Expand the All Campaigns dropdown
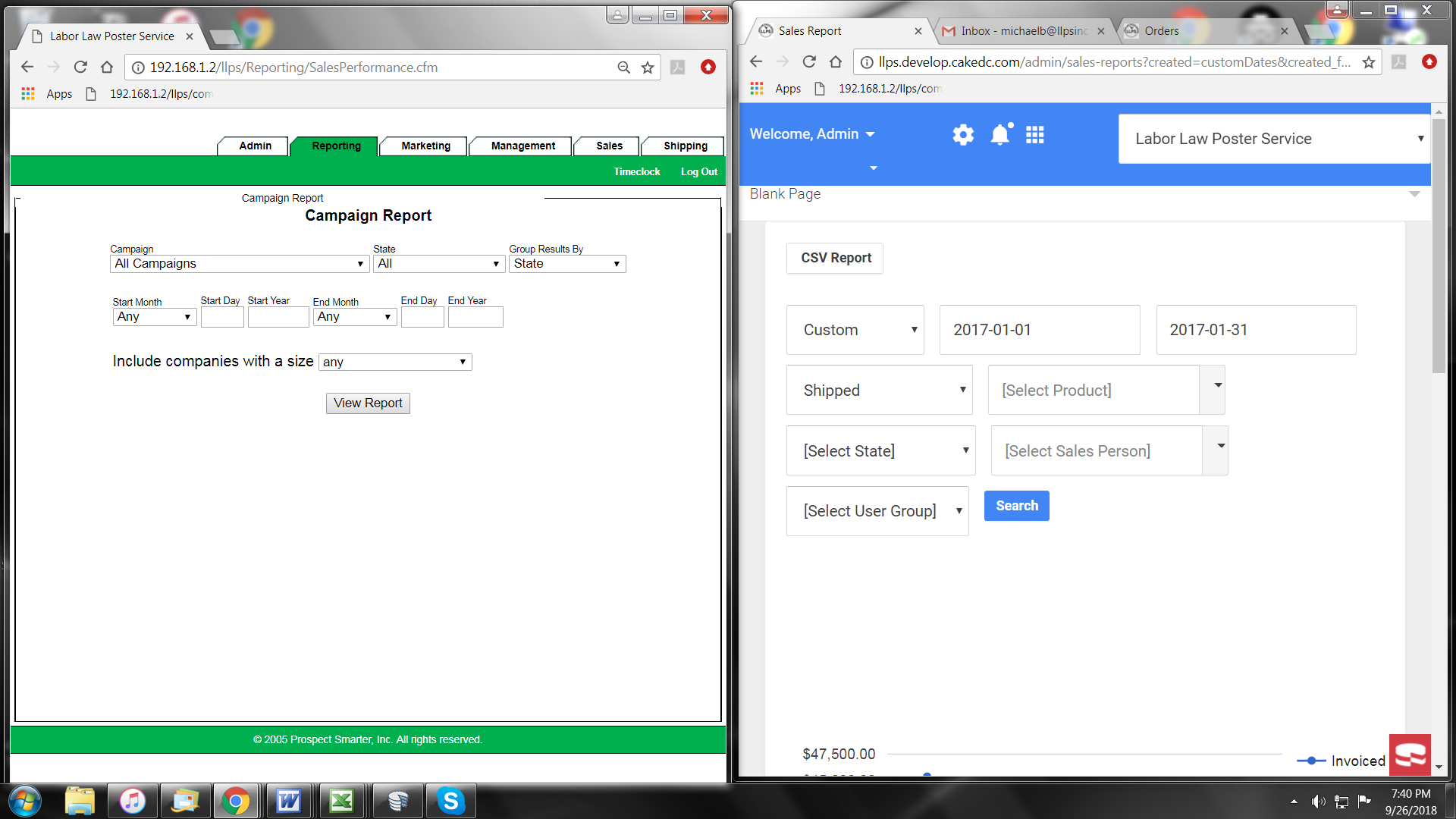1456x819 pixels. [239, 264]
